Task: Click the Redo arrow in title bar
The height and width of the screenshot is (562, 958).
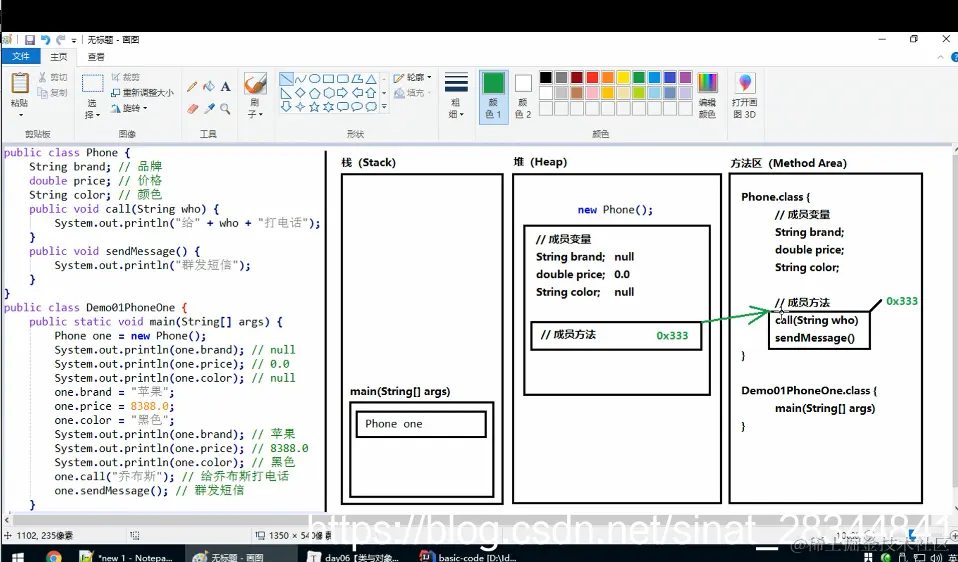Action: pyautogui.click(x=60, y=40)
